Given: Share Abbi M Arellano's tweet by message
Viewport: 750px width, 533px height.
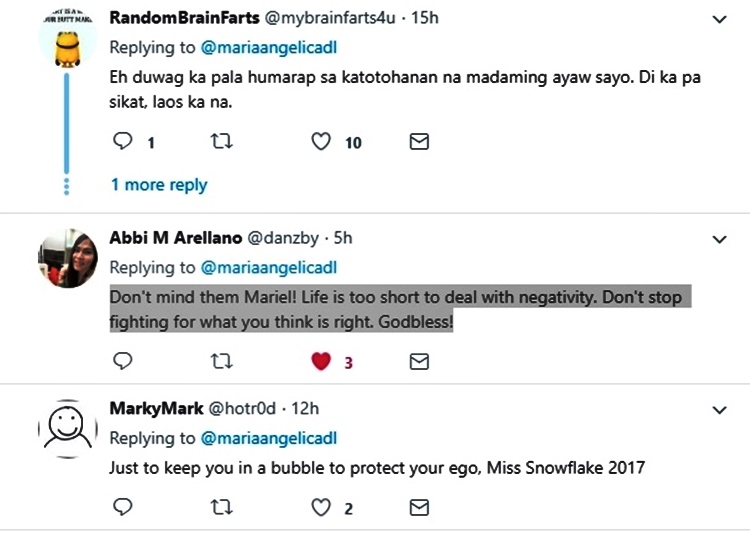Looking at the screenshot, I should coord(420,361).
